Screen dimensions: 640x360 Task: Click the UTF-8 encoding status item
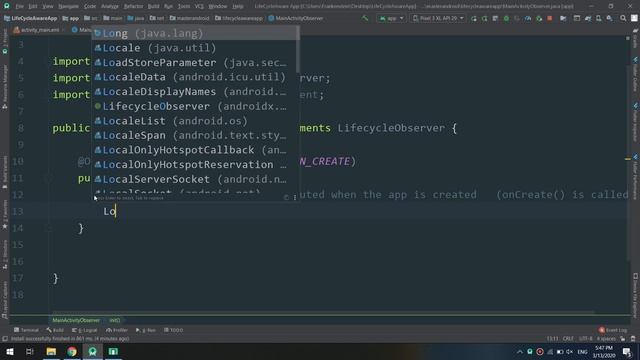coord(585,339)
